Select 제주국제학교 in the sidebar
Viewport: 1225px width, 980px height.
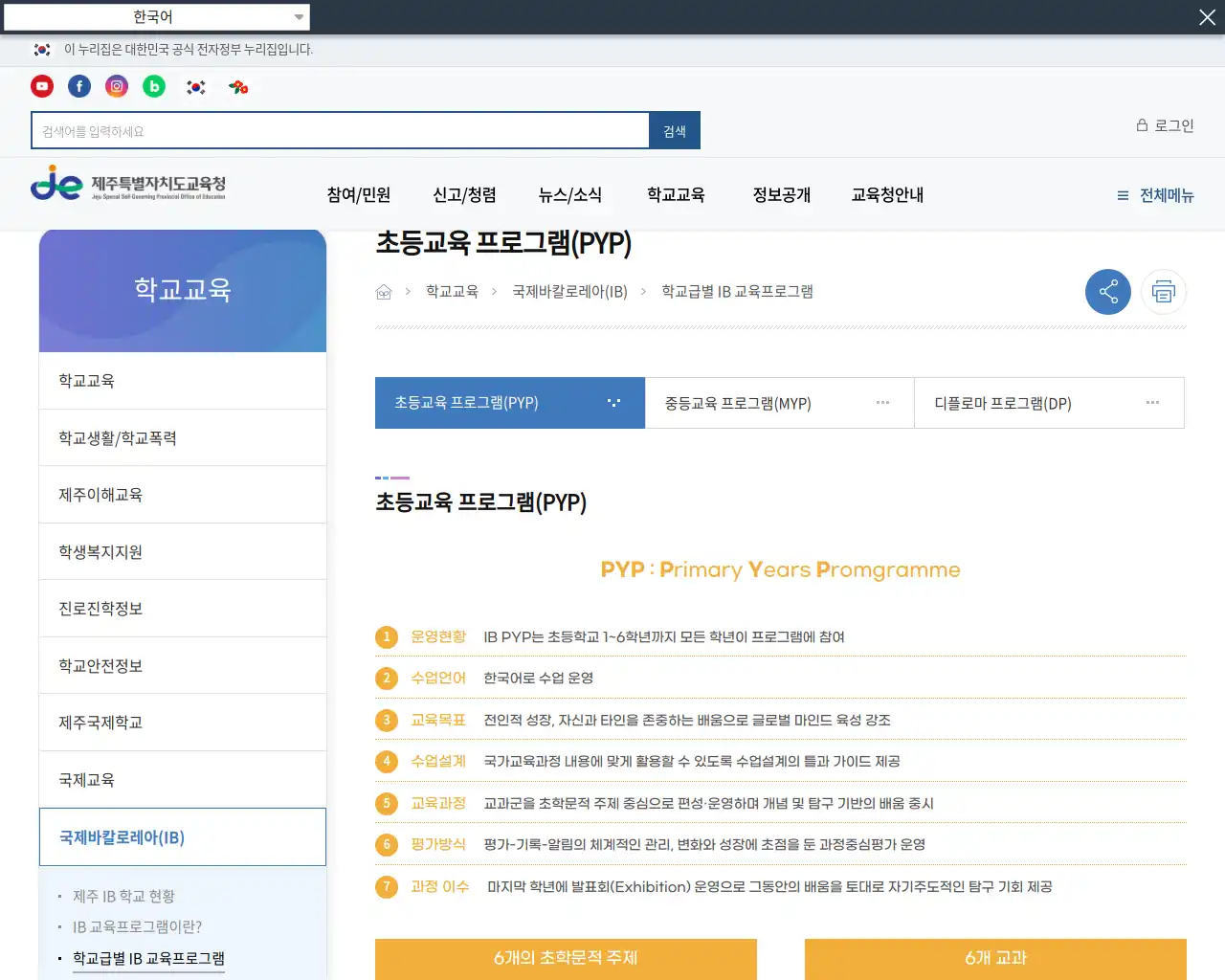(x=183, y=723)
